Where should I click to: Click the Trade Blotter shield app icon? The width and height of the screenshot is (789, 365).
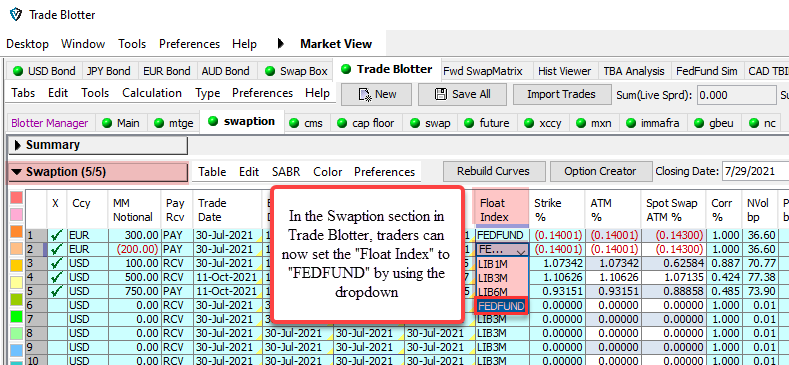(x=16, y=15)
